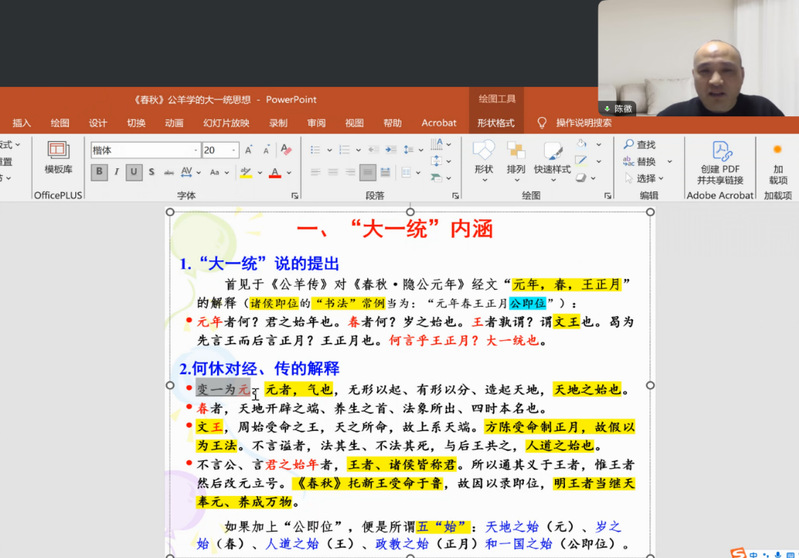
Task: Open font color dropdown arrow
Action: pos(288,173)
